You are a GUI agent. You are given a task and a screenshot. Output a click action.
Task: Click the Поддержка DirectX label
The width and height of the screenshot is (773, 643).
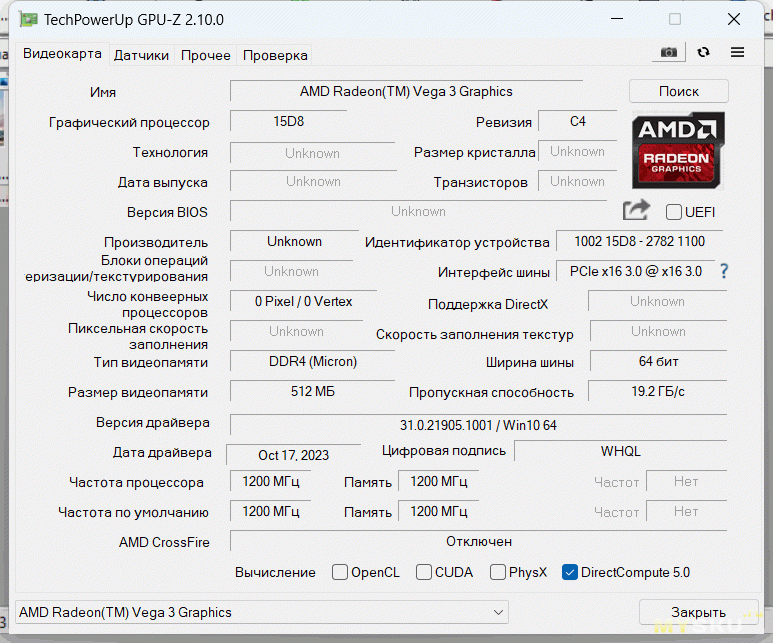tap(488, 304)
